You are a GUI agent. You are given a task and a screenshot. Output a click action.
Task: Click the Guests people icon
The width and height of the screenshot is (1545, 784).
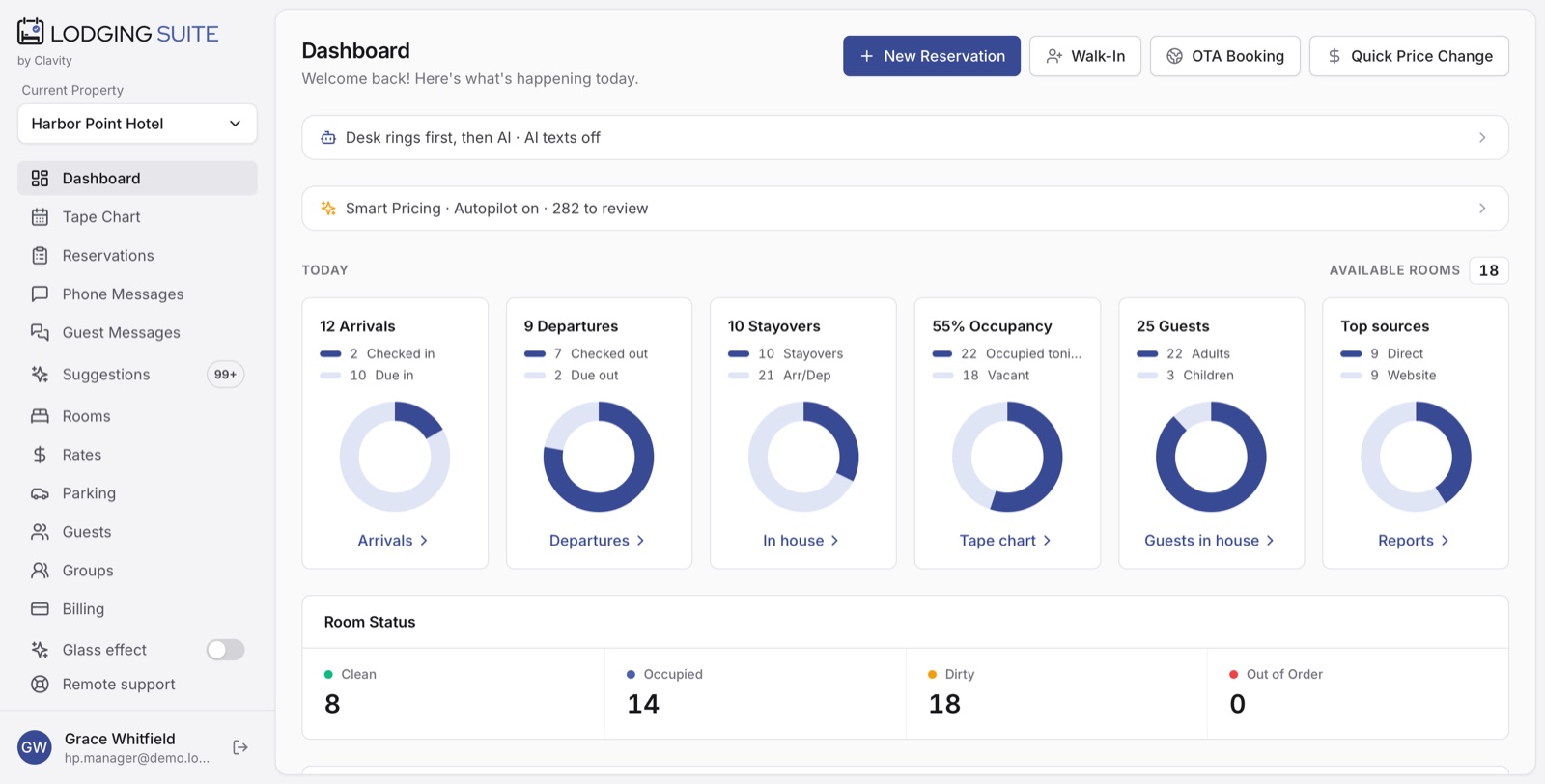tap(40, 532)
